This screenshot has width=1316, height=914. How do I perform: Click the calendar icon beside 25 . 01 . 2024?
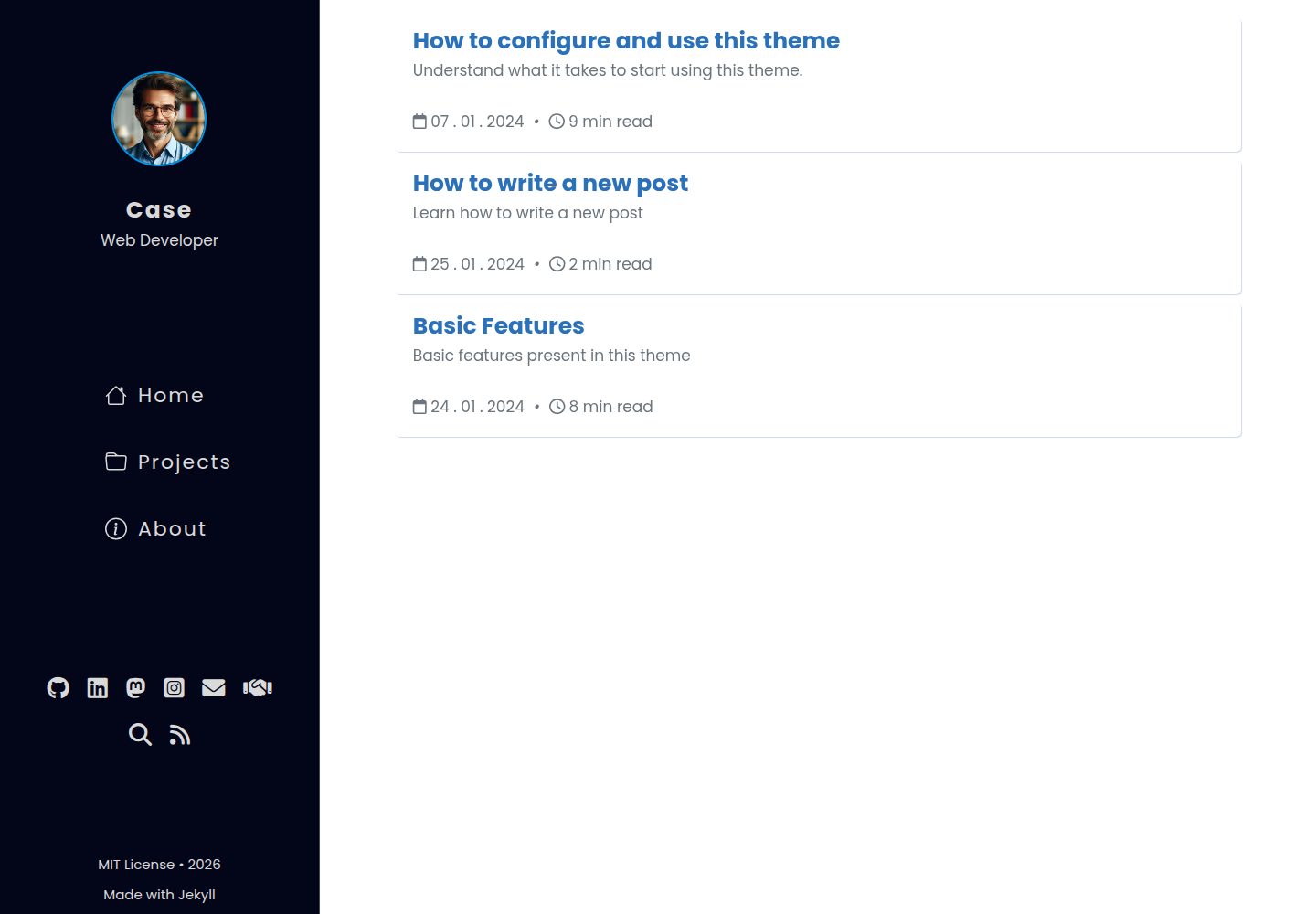click(x=419, y=264)
